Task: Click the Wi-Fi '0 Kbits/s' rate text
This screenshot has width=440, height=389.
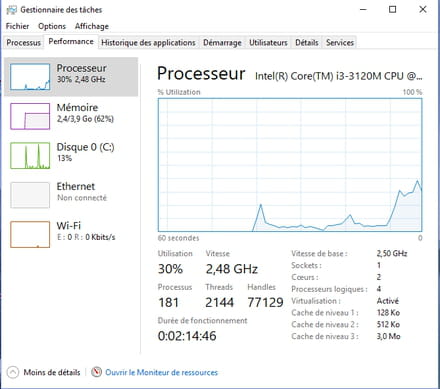Action: tap(100, 237)
